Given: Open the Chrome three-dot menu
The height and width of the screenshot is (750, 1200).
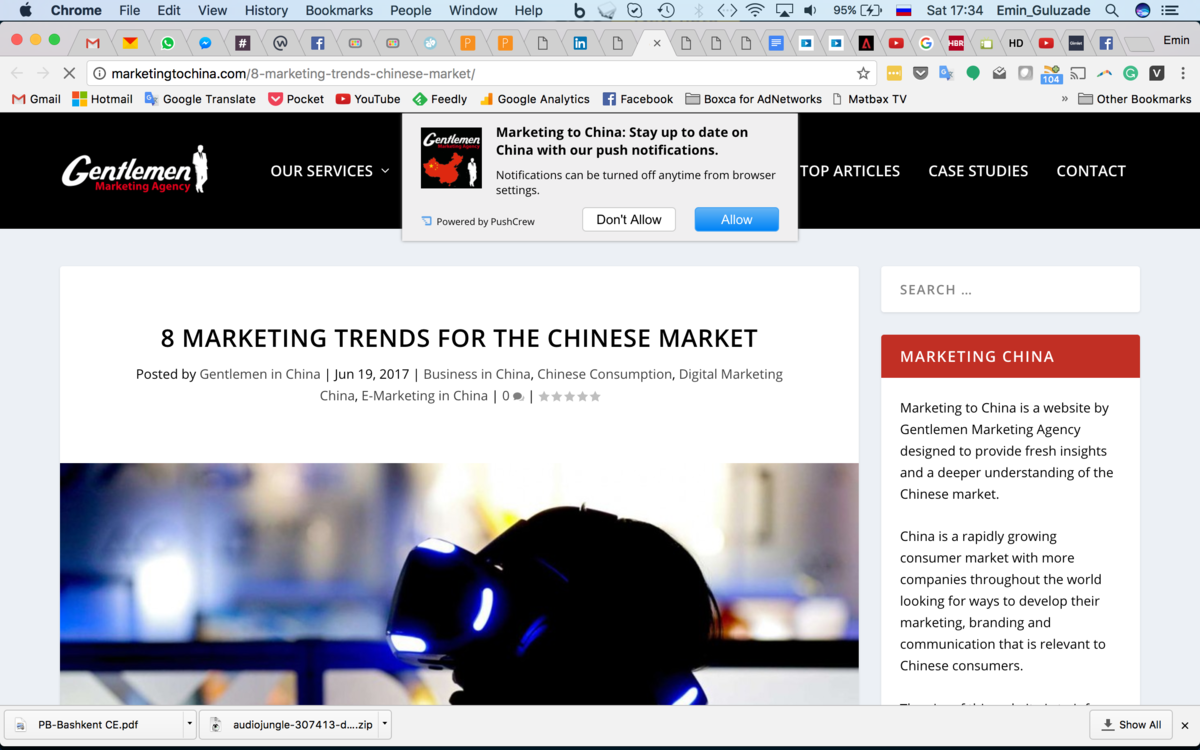Looking at the screenshot, I should pyautogui.click(x=1183, y=73).
